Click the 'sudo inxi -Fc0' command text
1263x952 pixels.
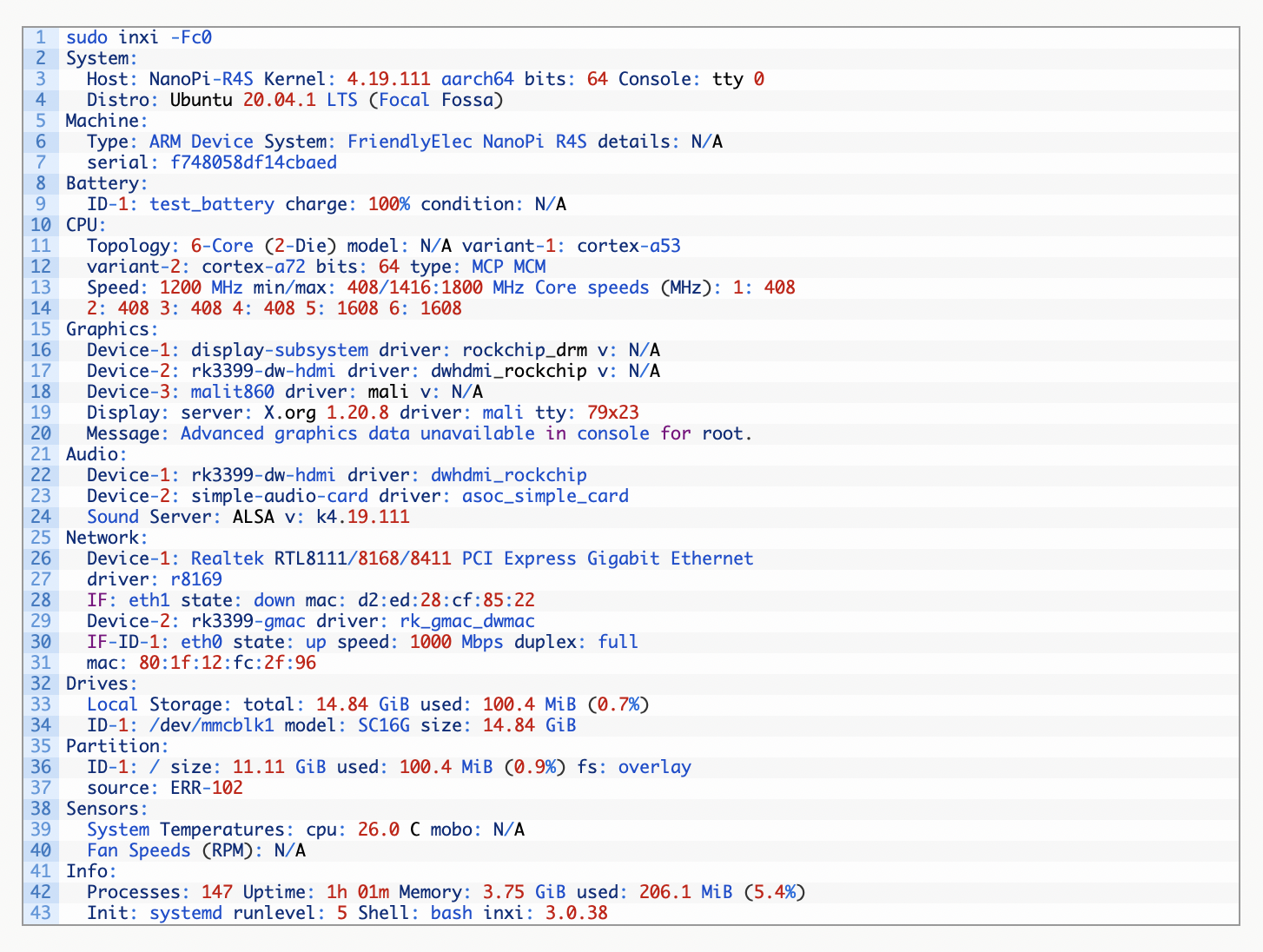click(139, 37)
